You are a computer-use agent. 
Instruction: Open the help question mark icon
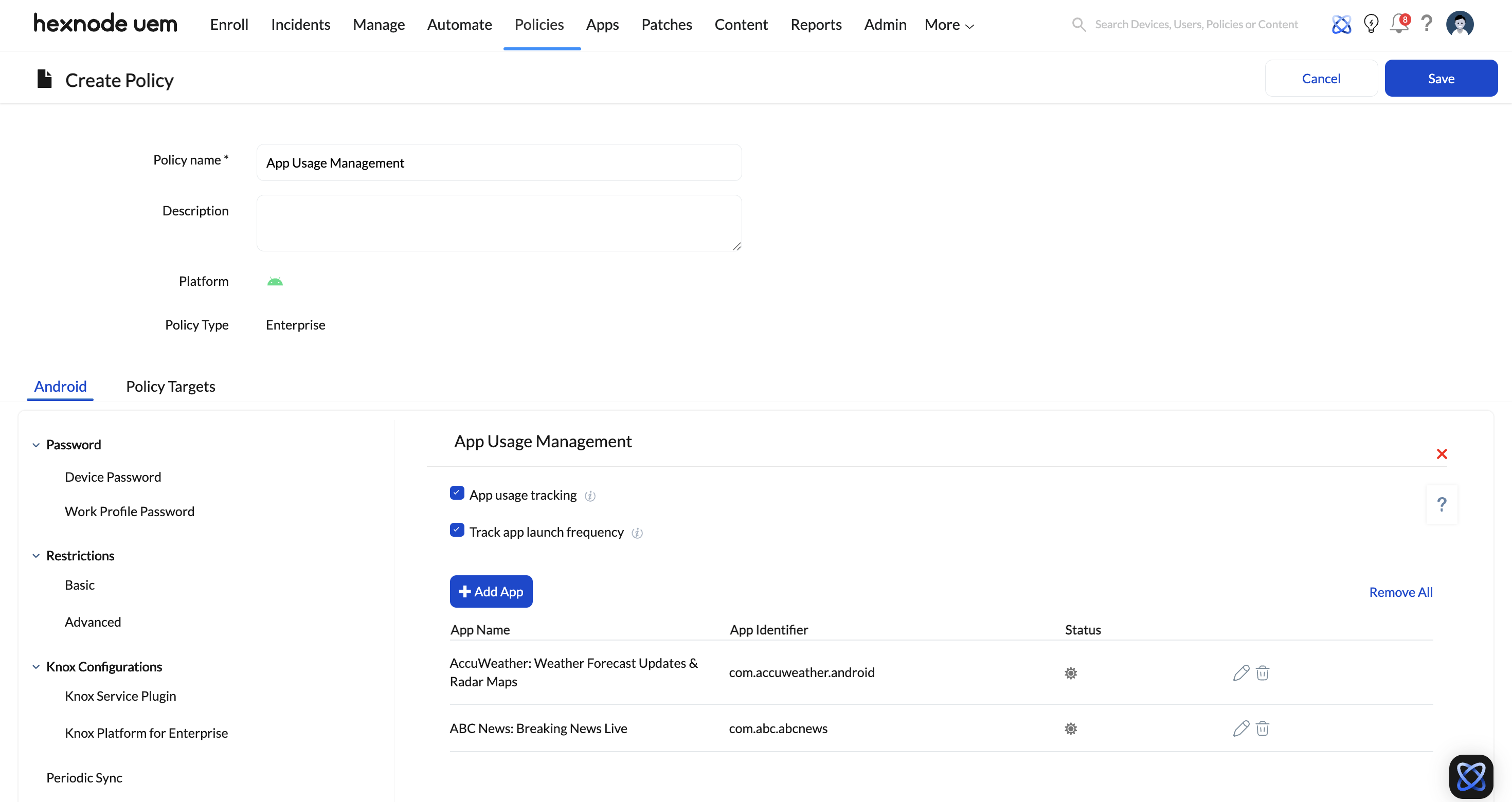pyautogui.click(x=1428, y=24)
